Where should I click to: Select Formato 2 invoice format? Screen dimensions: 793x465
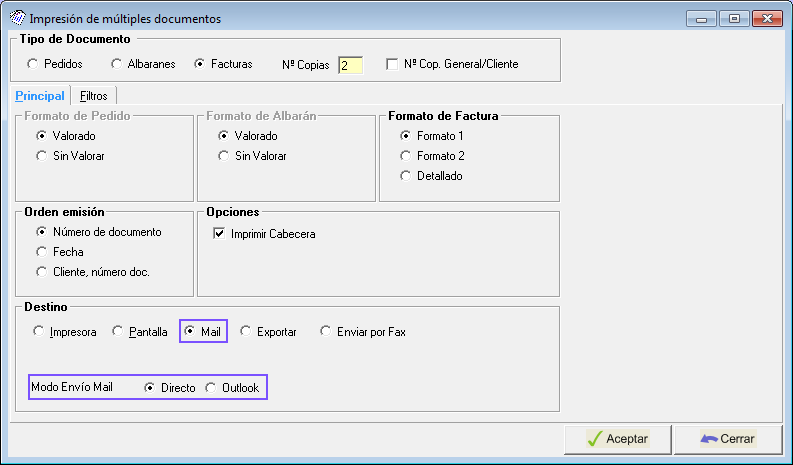[405, 156]
